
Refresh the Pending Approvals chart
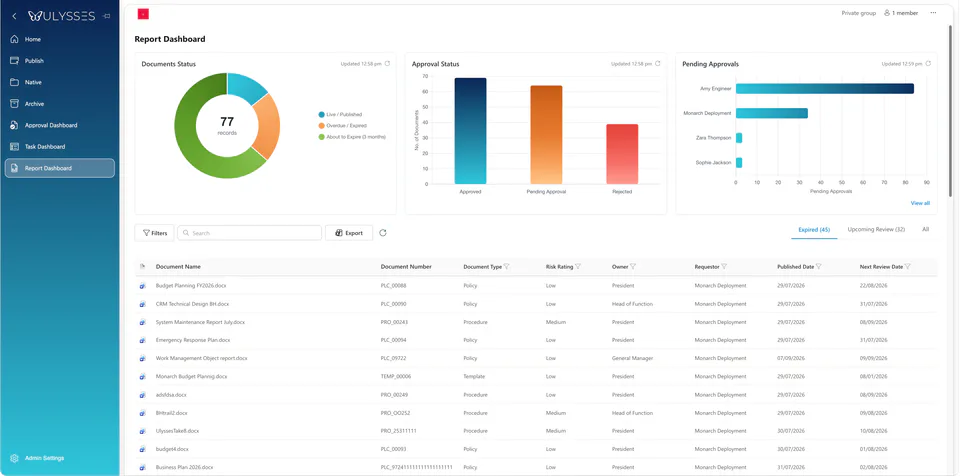pos(928,64)
